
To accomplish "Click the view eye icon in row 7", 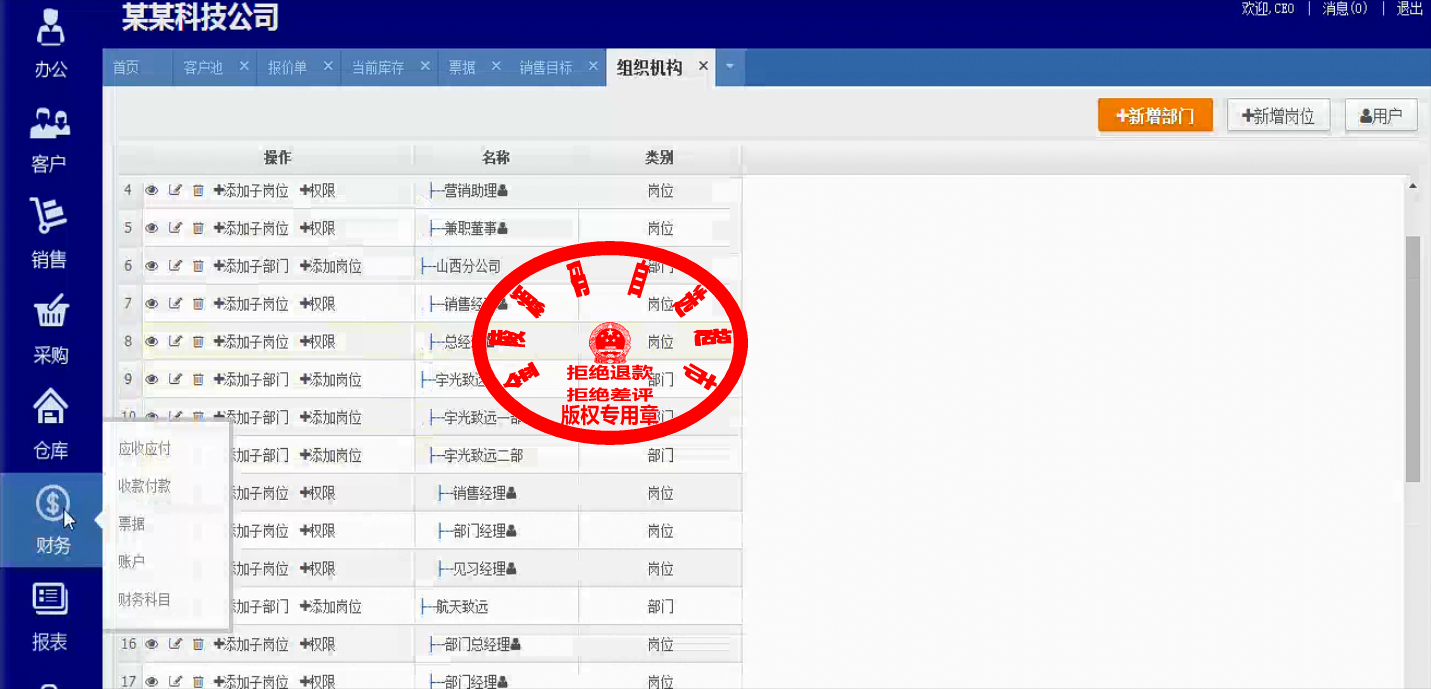I will point(152,304).
